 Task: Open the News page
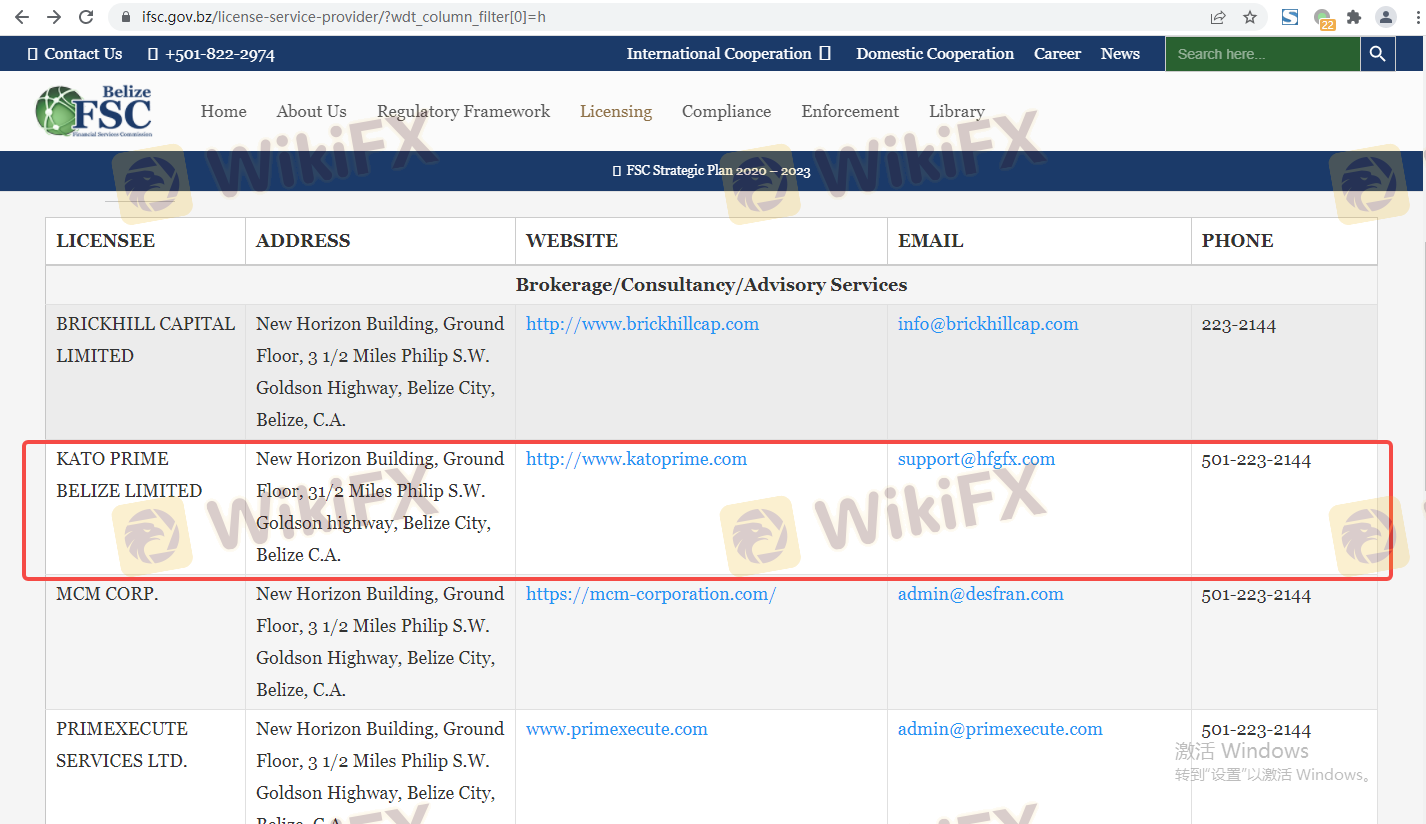[x=1120, y=54]
